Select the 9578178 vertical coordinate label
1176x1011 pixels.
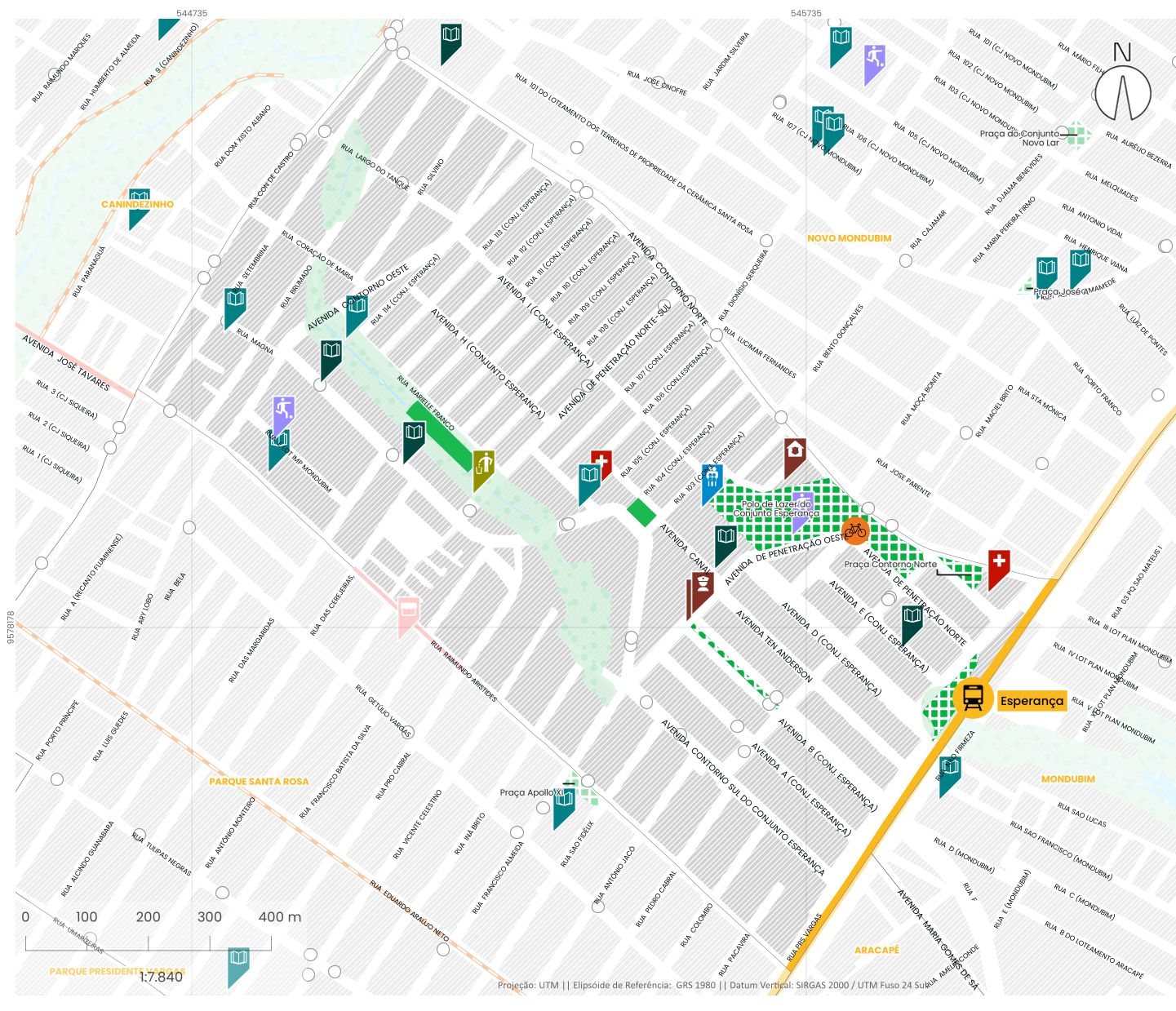tap(11, 627)
